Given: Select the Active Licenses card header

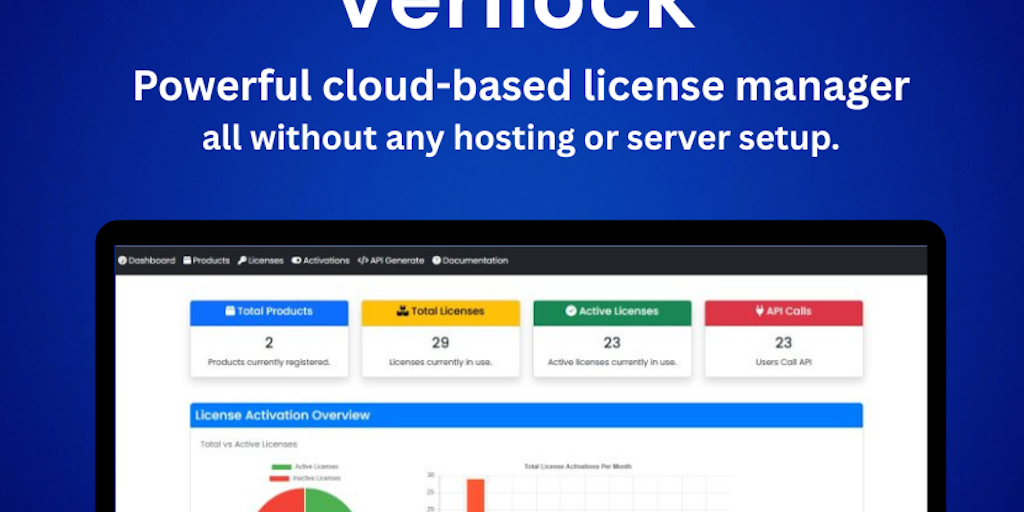Looking at the screenshot, I should click(x=612, y=313).
